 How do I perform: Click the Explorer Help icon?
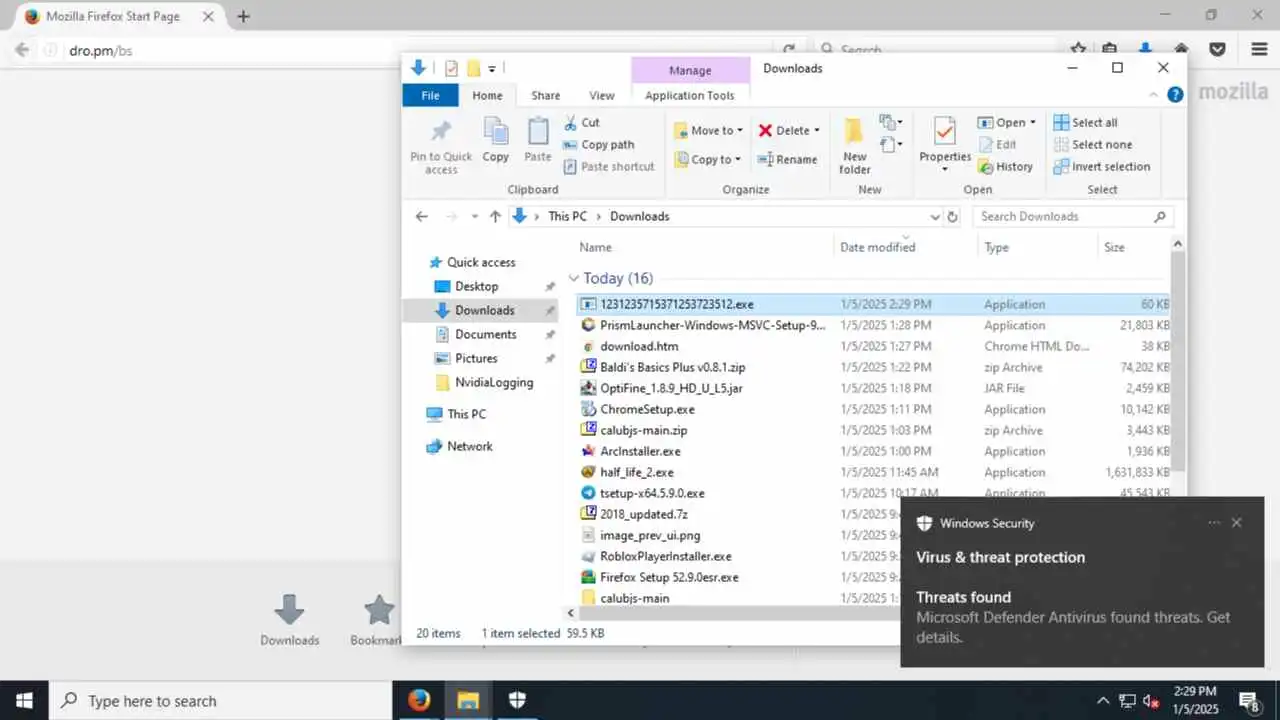coord(1175,94)
